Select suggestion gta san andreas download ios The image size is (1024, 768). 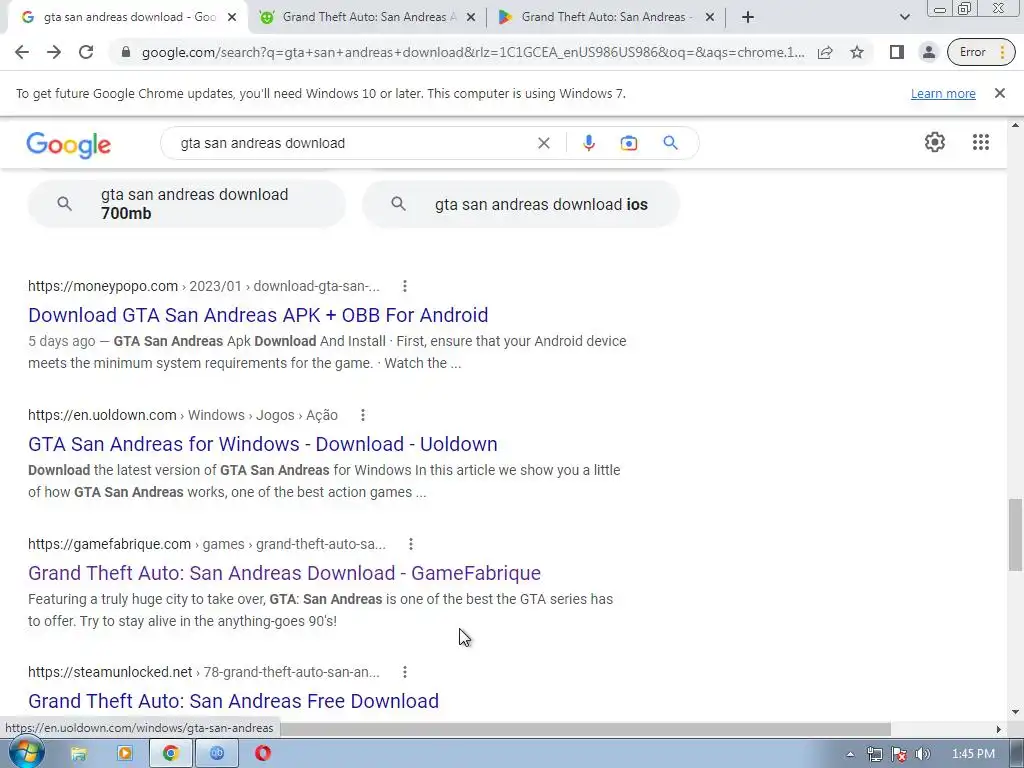[x=521, y=204]
